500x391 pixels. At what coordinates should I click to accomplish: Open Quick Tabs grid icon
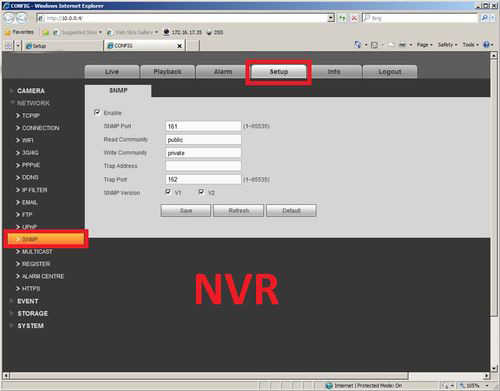tap(8, 46)
